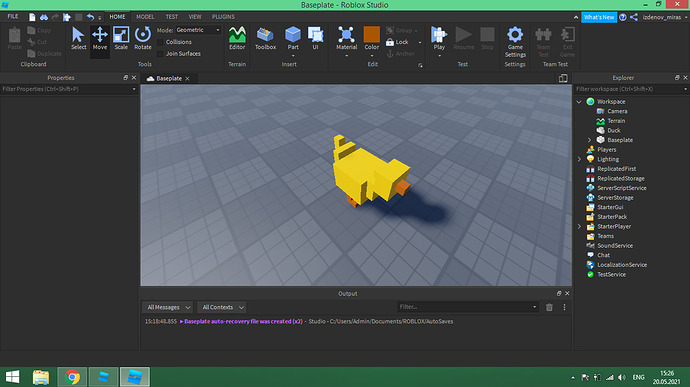
Task: Select Duck in the Explorer
Action: 613,130
